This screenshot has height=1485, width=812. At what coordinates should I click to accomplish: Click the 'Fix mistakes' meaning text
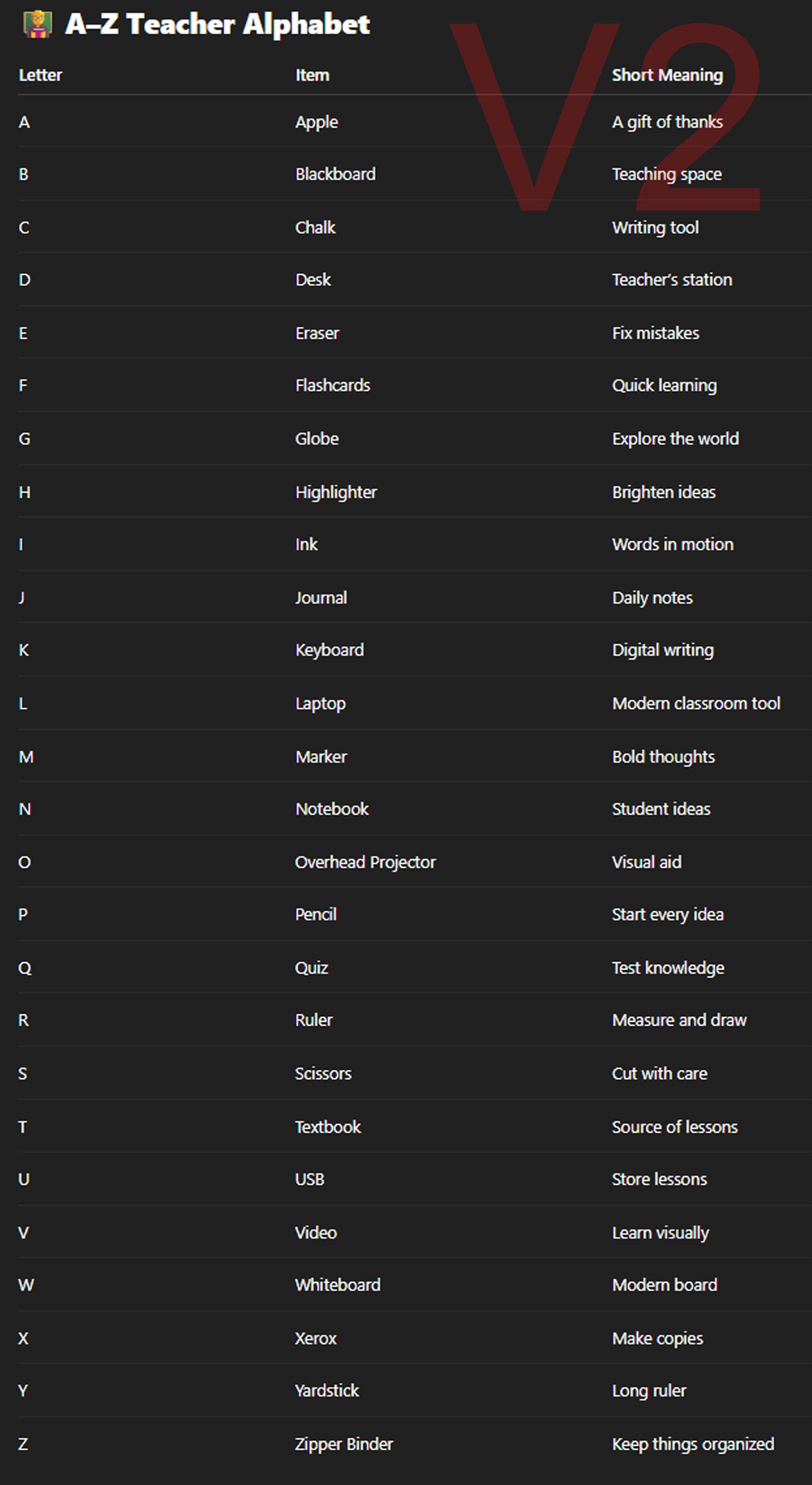[x=656, y=333]
